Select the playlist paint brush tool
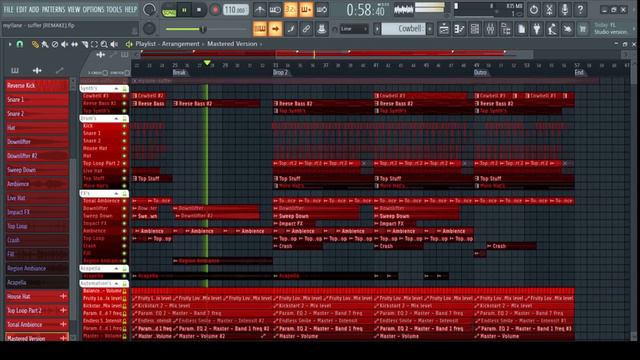640x360 pixels. pyautogui.click(x=45, y=44)
